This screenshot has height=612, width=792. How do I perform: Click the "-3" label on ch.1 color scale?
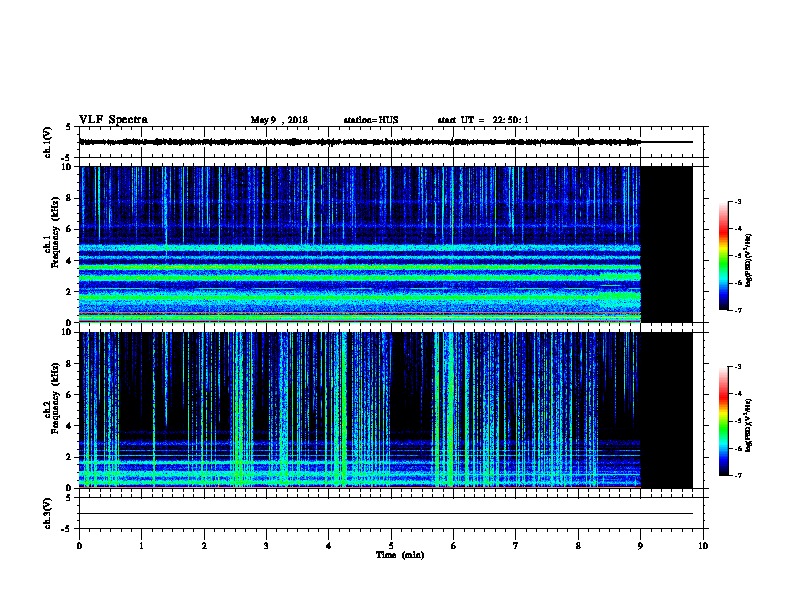coord(737,201)
